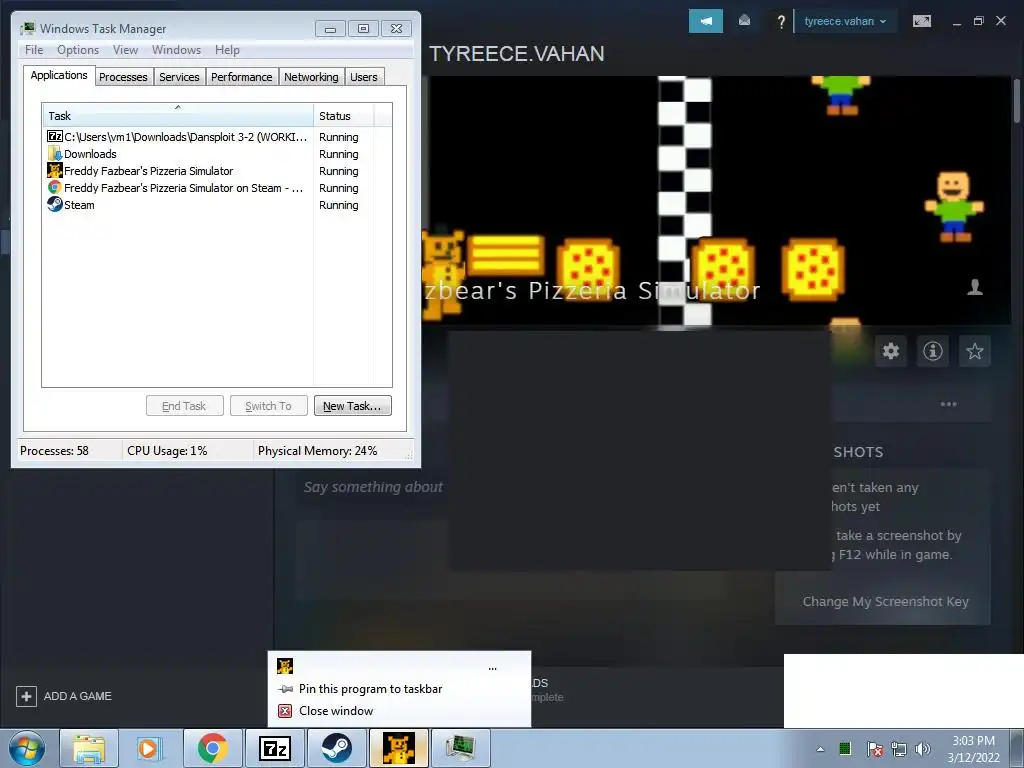Click friends who play person icon
This screenshot has height=768, width=1024.
pyautogui.click(x=975, y=287)
